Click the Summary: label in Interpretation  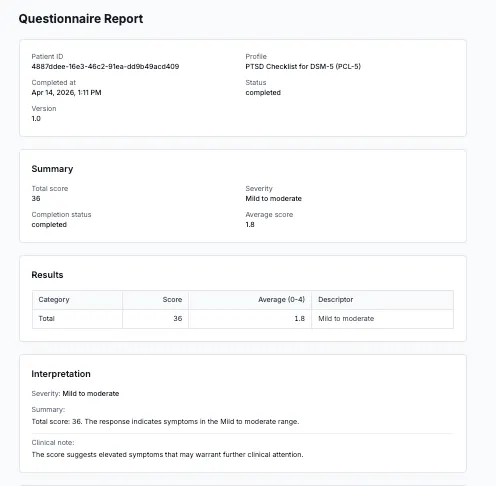(48, 409)
